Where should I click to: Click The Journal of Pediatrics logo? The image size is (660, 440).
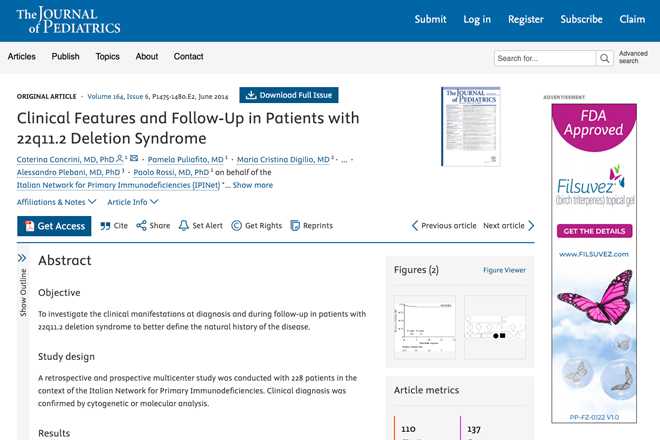[68, 20]
